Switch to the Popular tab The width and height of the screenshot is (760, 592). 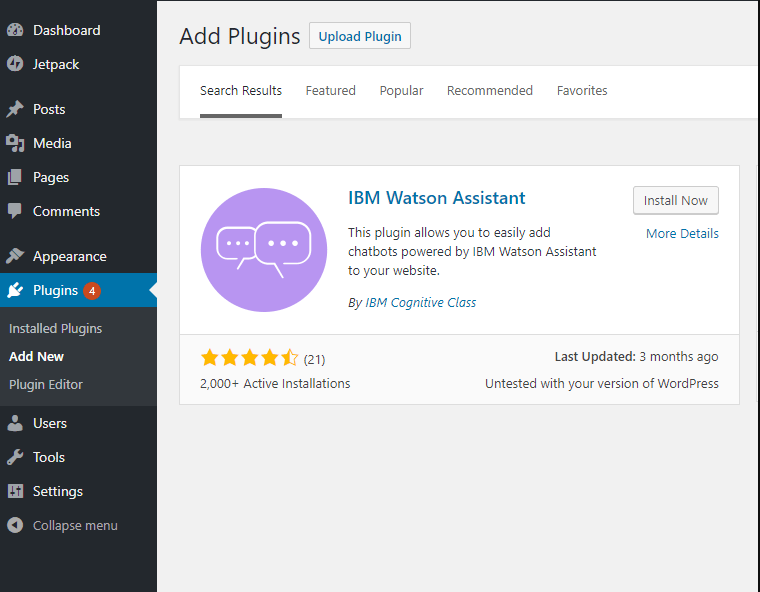[401, 91]
